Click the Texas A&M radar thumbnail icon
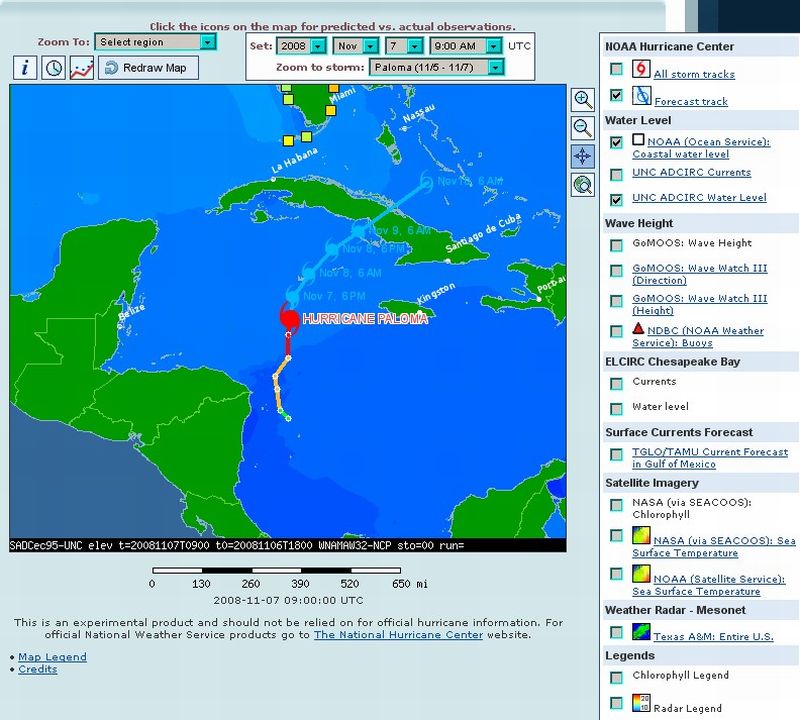Viewport: 800px width, 720px height. tap(641, 631)
